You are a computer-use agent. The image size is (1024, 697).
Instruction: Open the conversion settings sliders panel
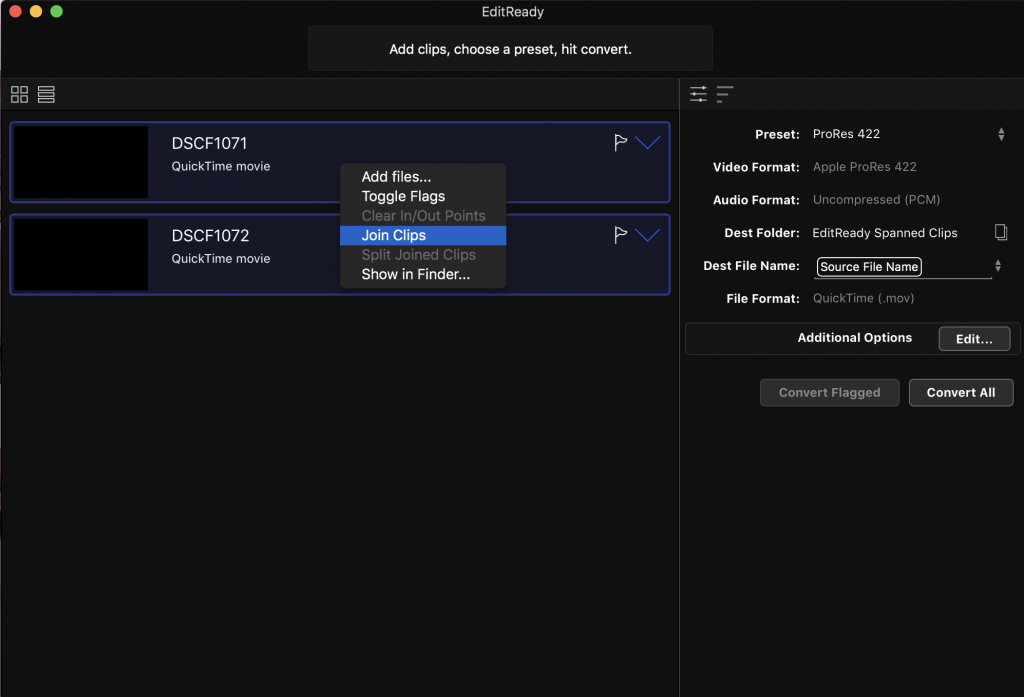tap(698, 94)
